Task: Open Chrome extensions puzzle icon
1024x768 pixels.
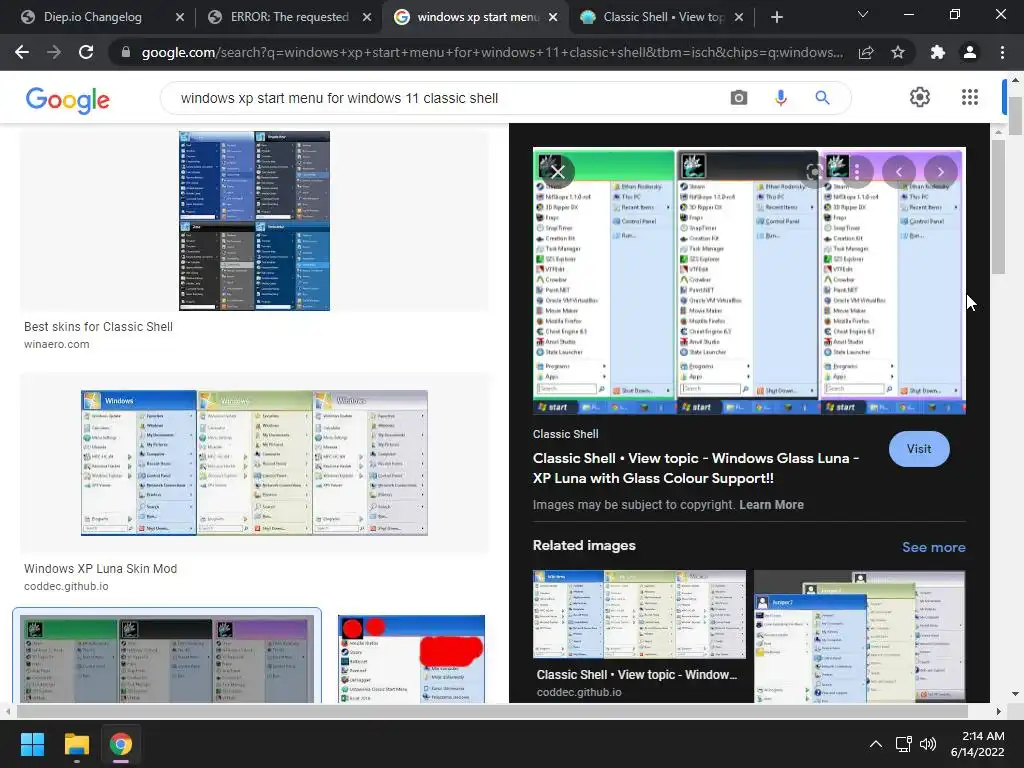Action: tap(938, 52)
